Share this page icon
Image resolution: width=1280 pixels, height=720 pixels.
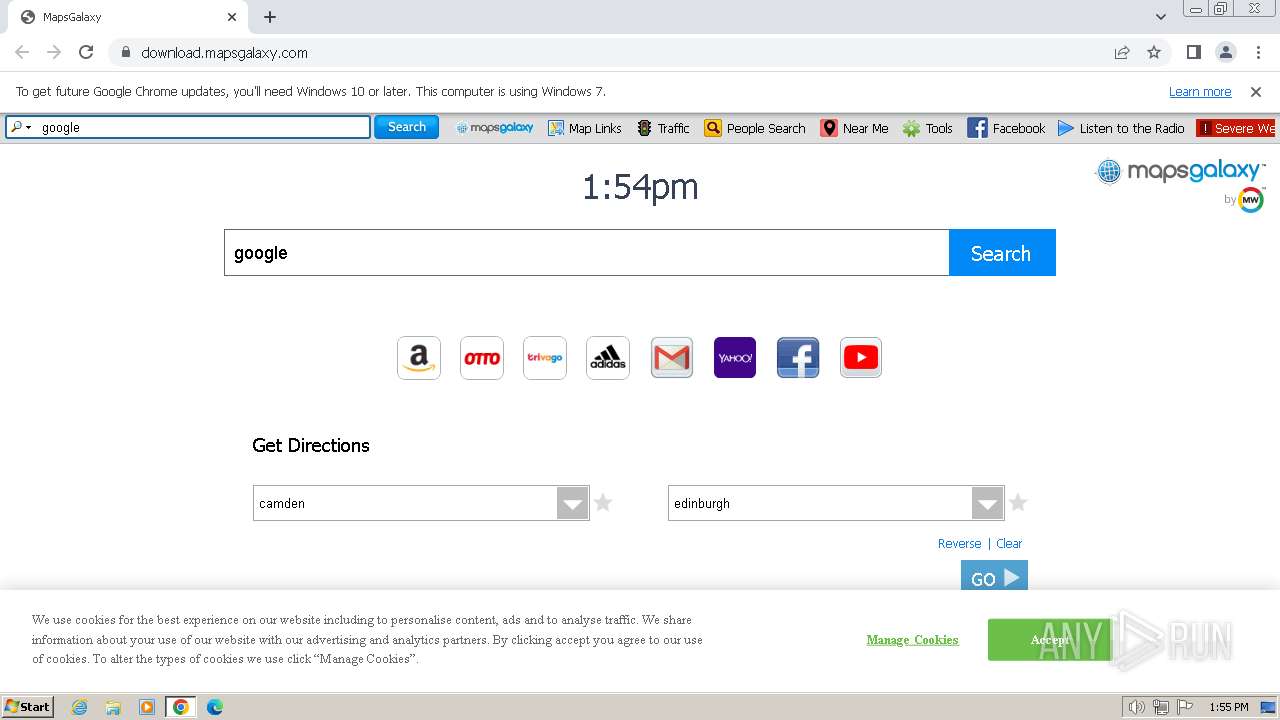pyautogui.click(x=1122, y=52)
